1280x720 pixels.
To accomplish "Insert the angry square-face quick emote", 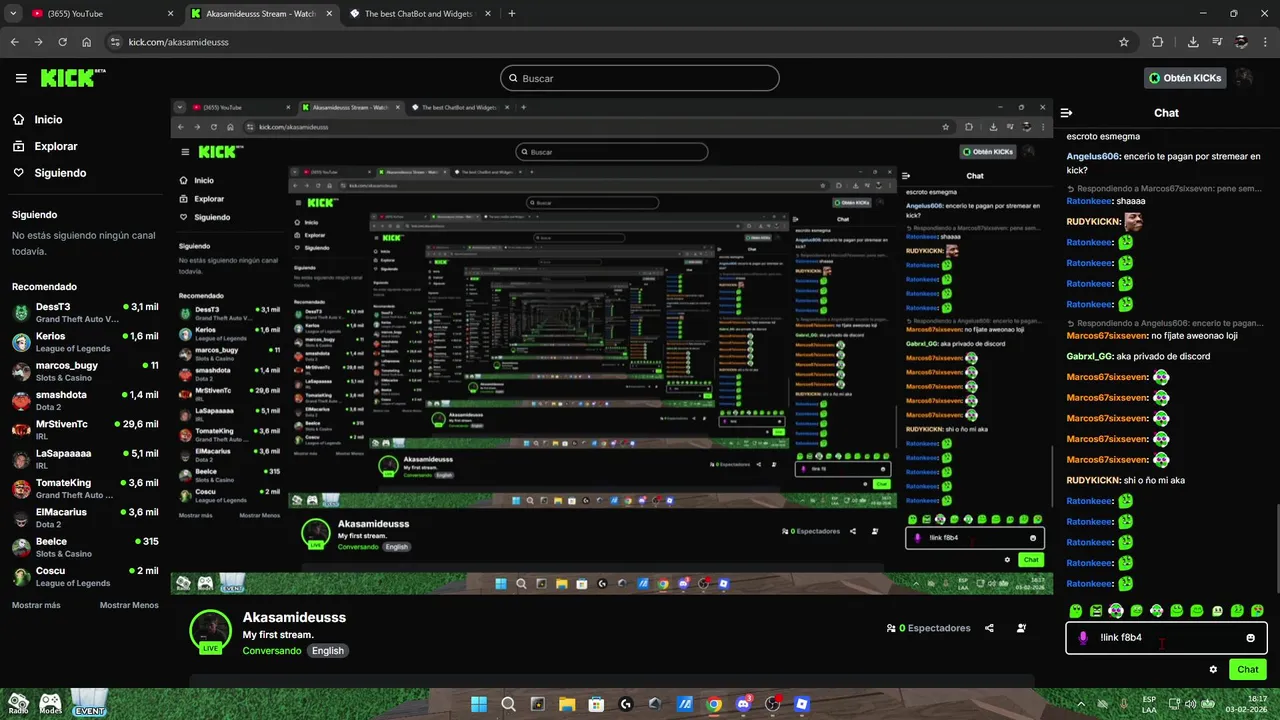I will tap(1096, 610).
